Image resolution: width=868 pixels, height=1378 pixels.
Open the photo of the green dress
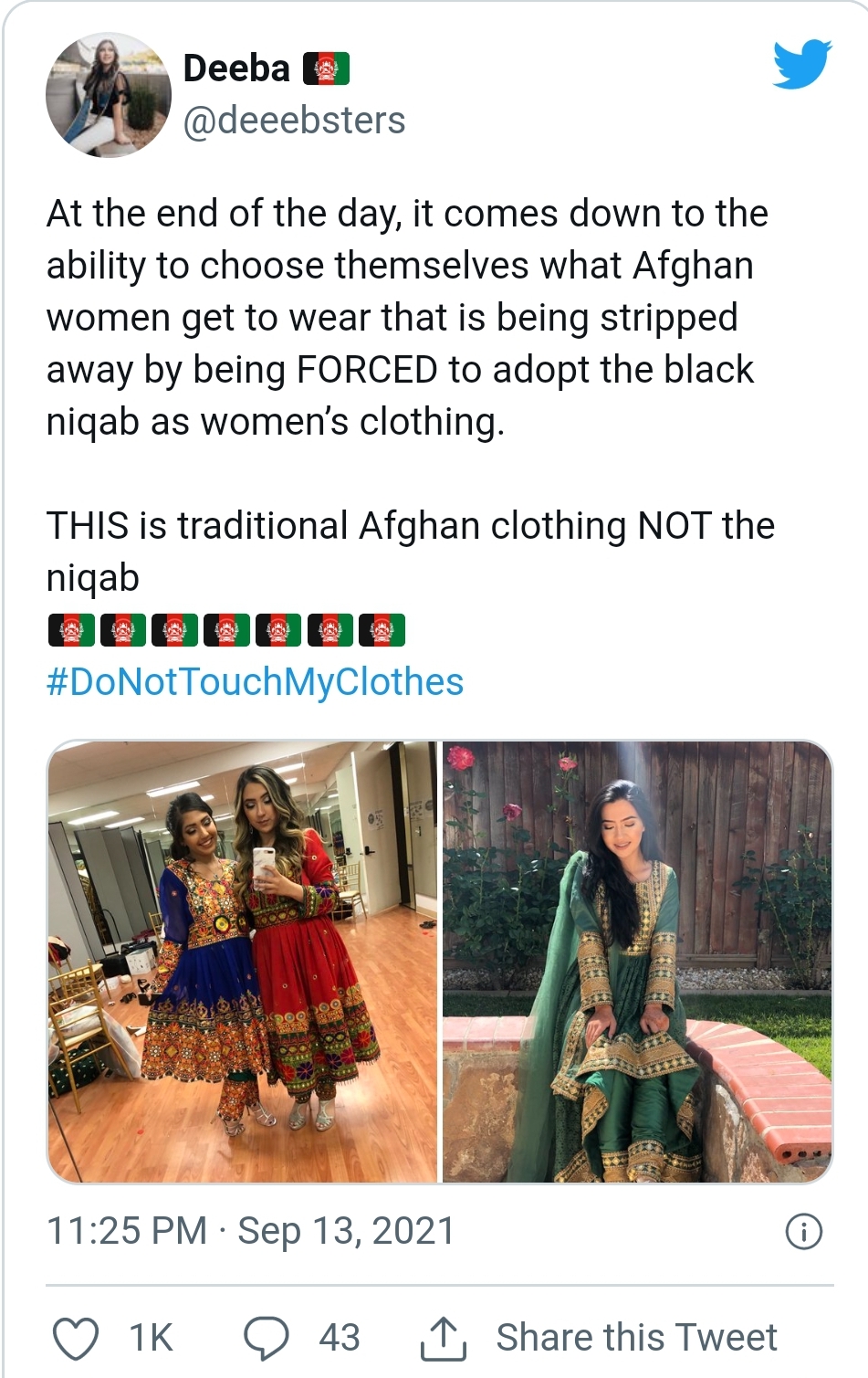click(x=637, y=962)
